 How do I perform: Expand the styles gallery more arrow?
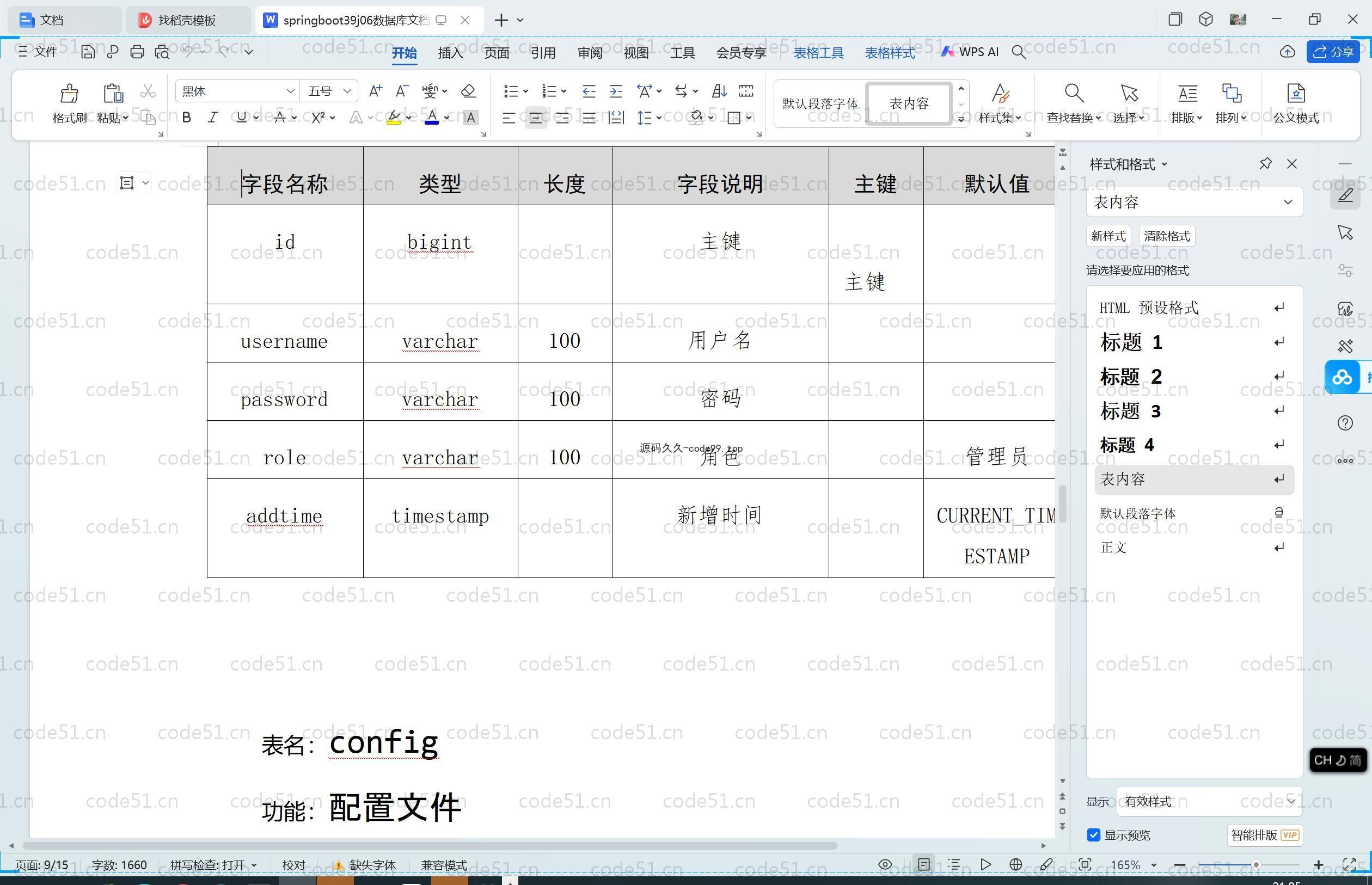(960, 119)
